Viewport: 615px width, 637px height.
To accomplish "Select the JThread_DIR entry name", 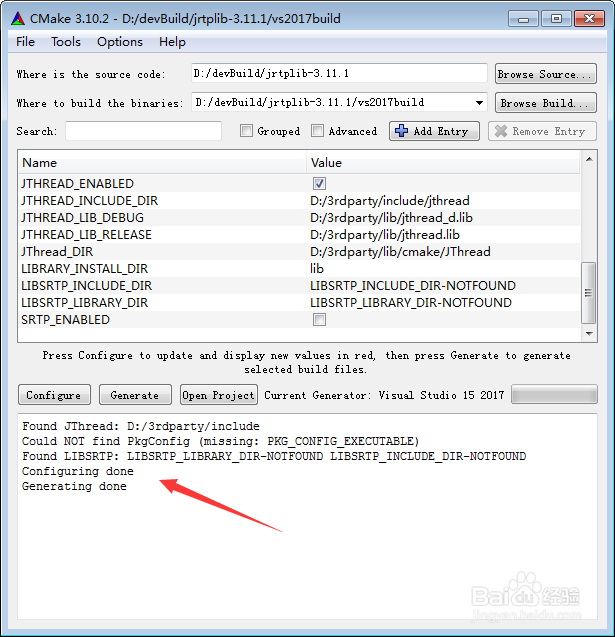I will [x=57, y=252].
